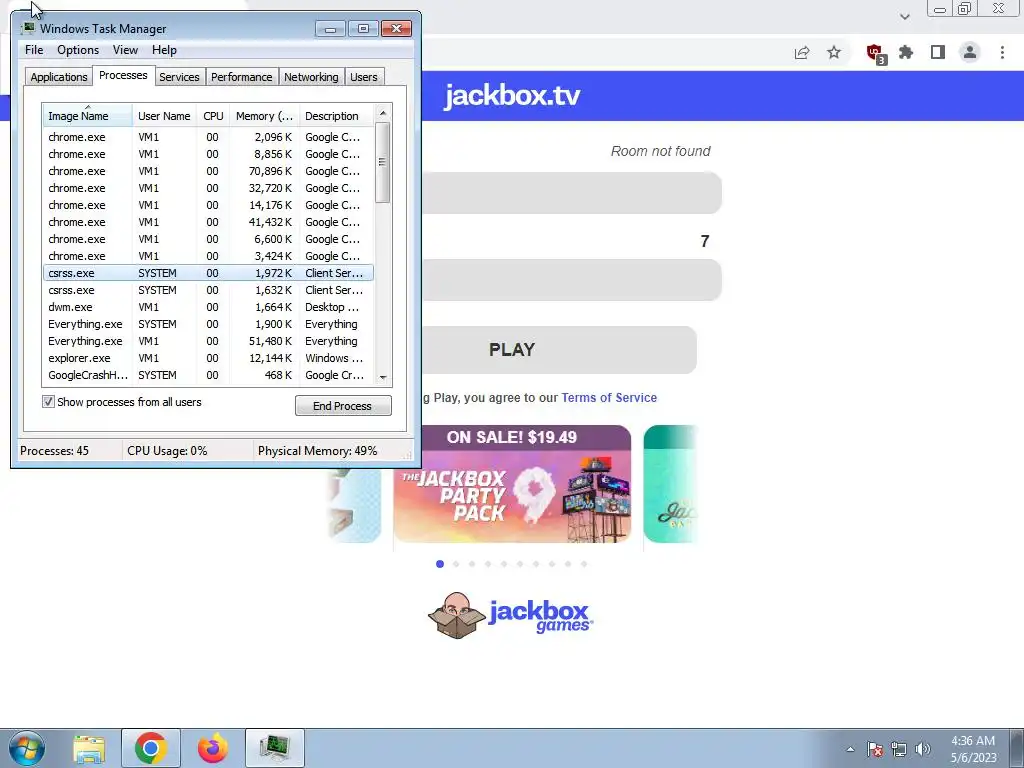
Task: Click the share page icon in Chrome
Action: 802,52
